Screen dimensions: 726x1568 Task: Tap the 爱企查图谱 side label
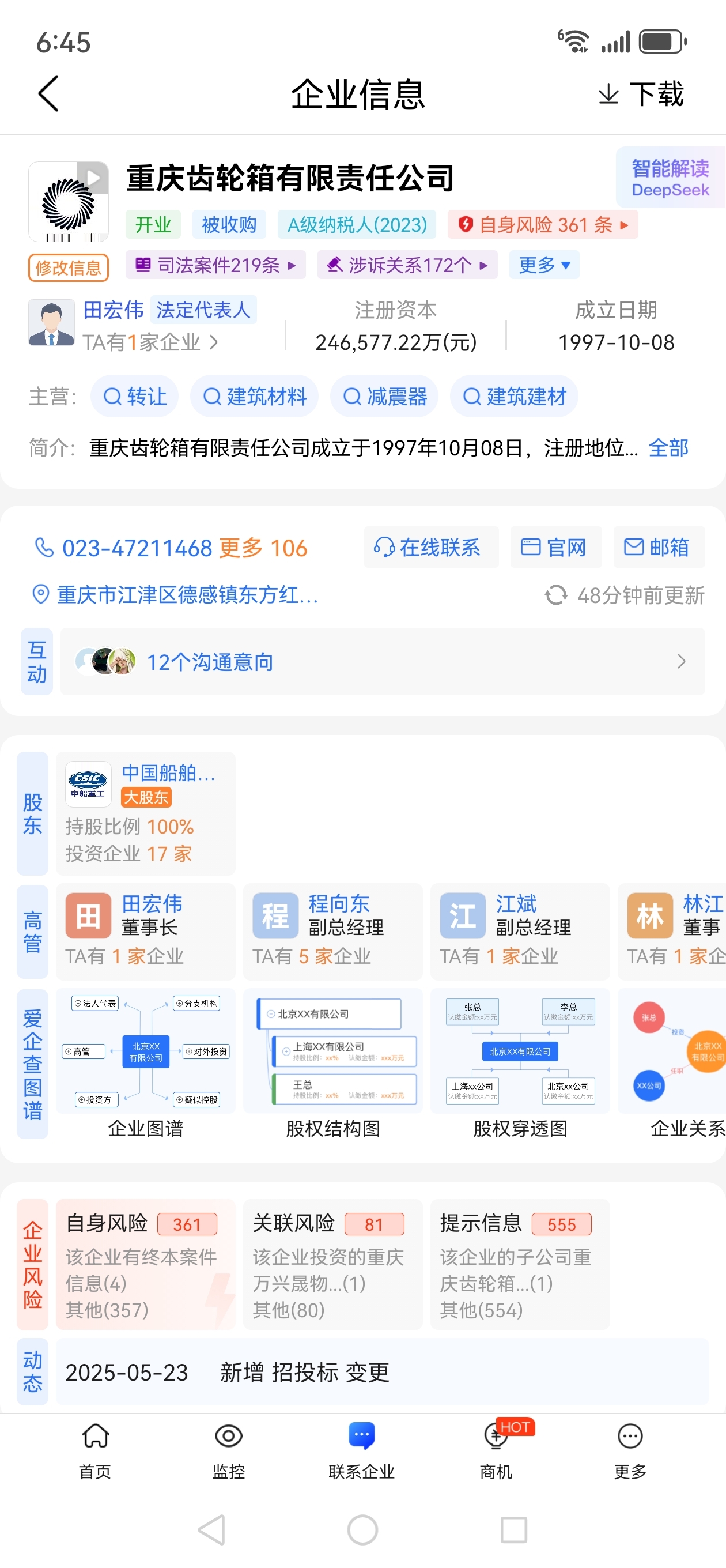[x=33, y=1064]
